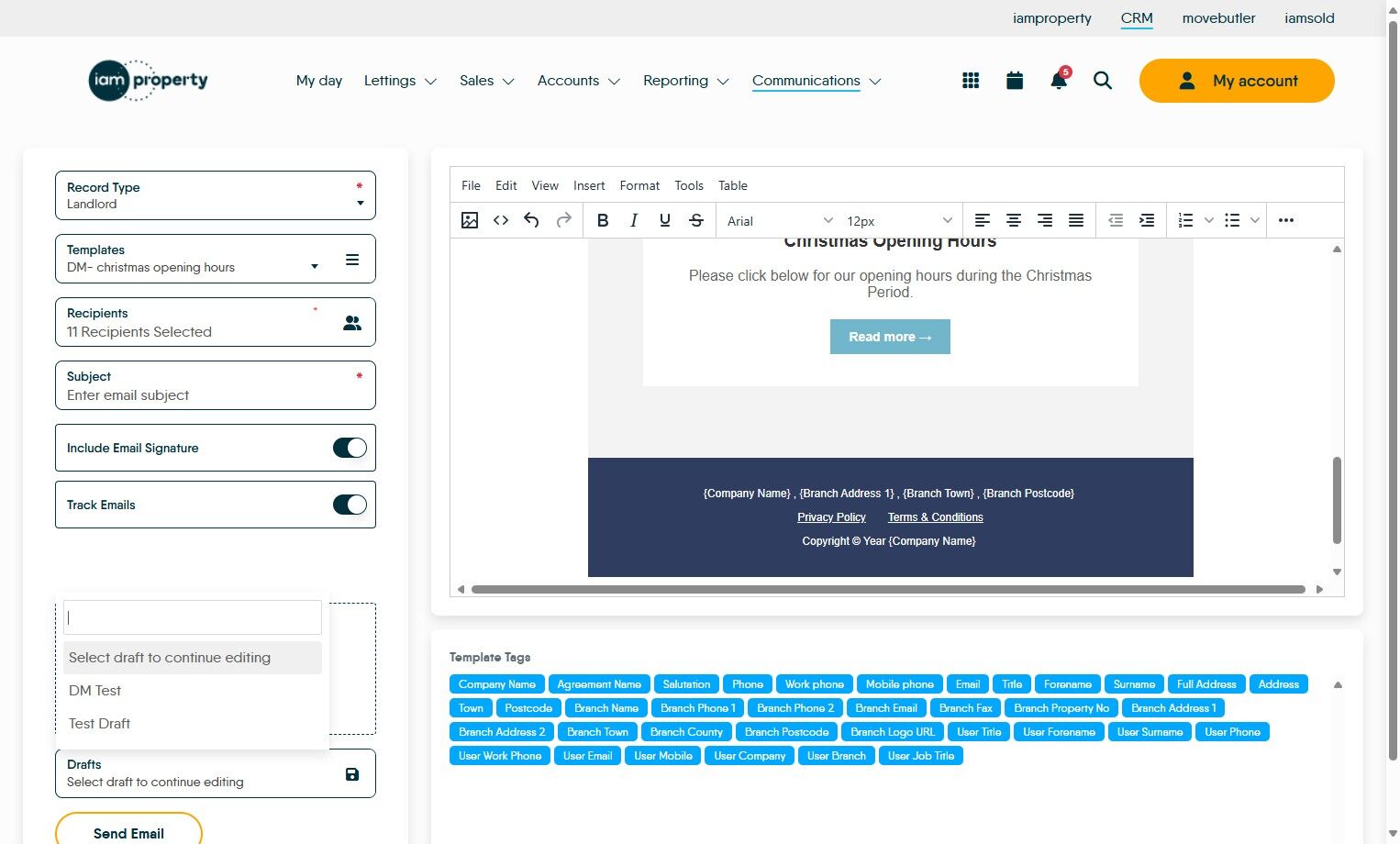Reveal more toolbar options ellipsis
The image size is (1400, 844).
coord(1286,220)
